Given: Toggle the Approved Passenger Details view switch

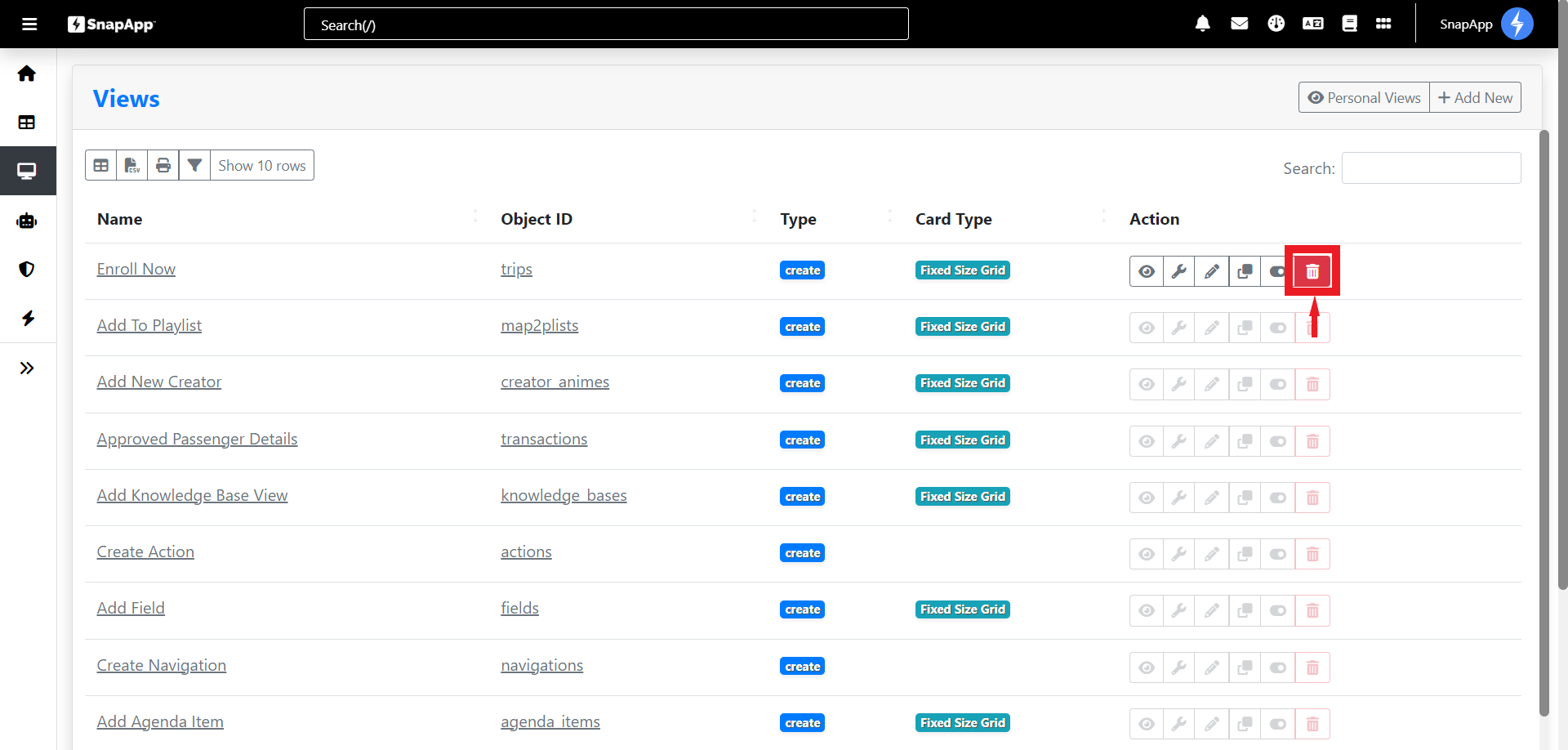Looking at the screenshot, I should point(1278,441).
